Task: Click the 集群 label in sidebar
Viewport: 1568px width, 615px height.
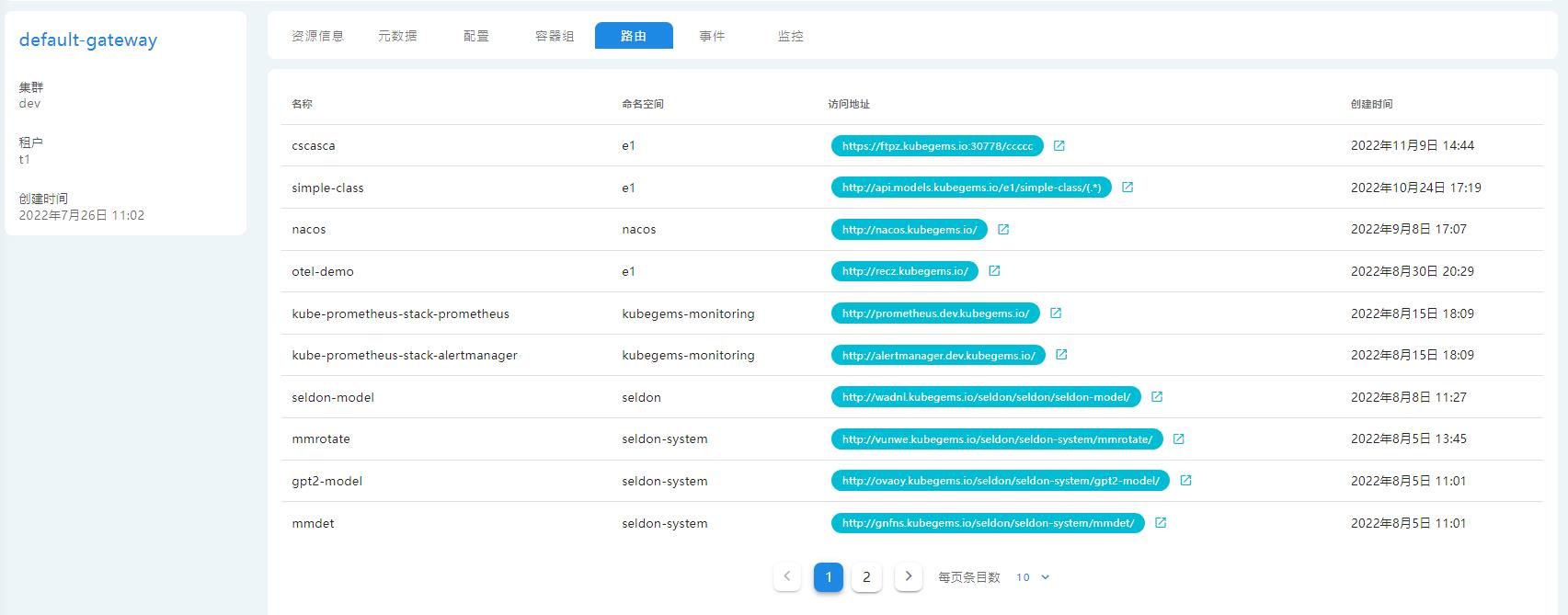Action: pos(31,87)
